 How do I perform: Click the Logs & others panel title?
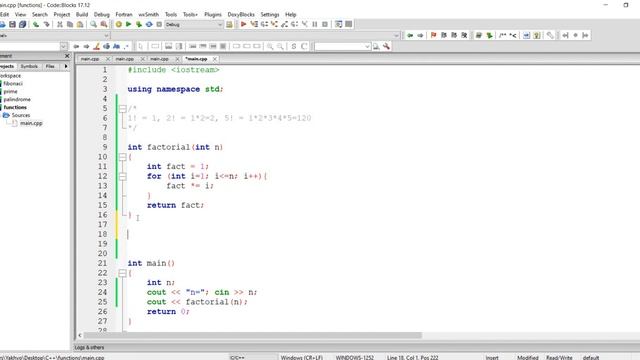(89, 347)
